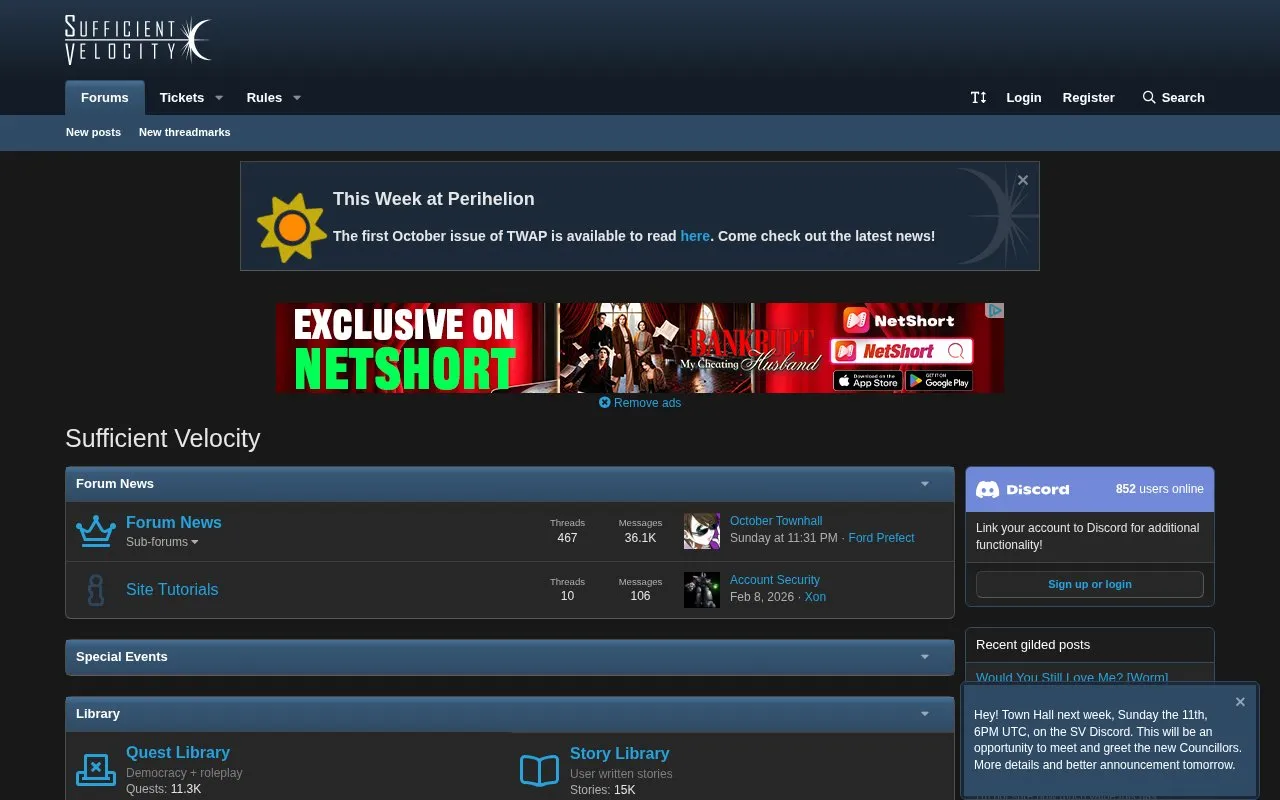
Task: Open Ford Prefect's avatar on October Townhall
Action: [x=701, y=531]
